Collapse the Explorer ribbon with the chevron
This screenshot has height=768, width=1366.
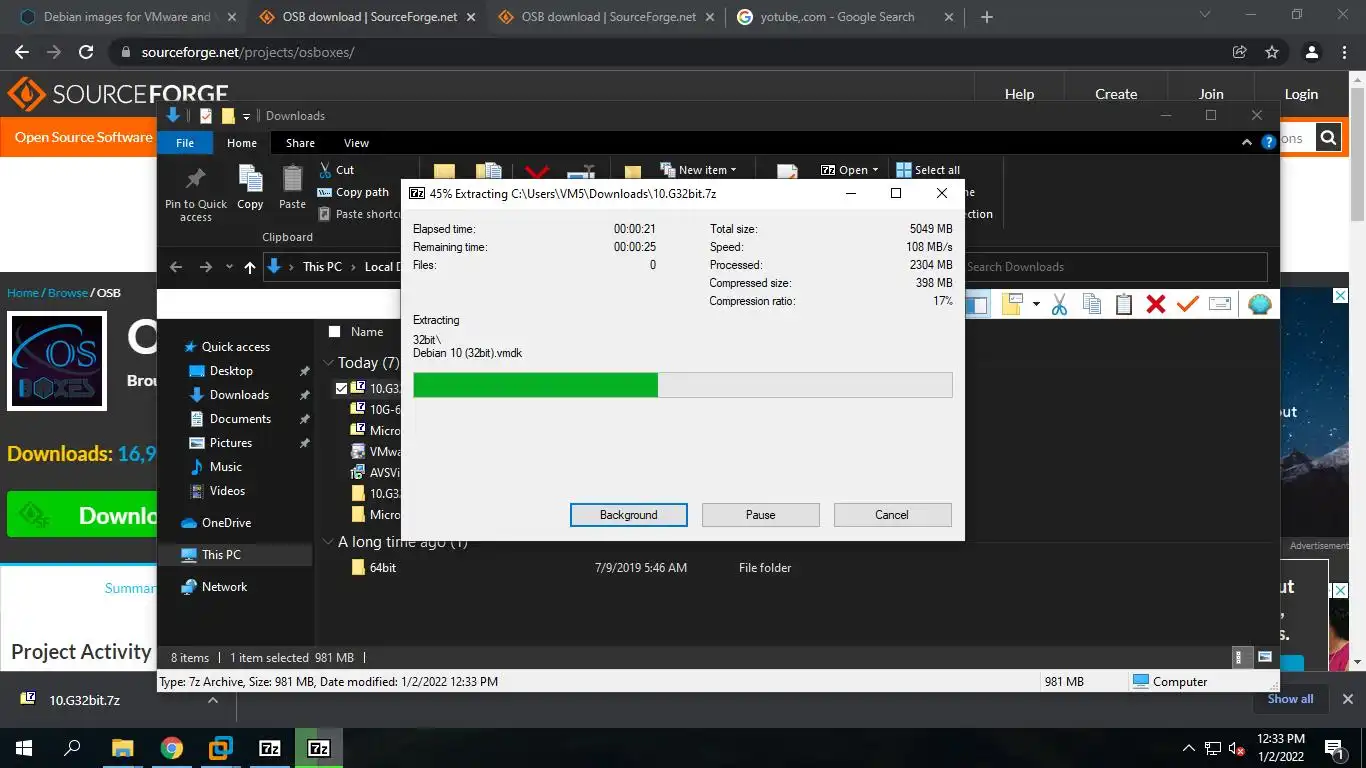pos(1247,143)
